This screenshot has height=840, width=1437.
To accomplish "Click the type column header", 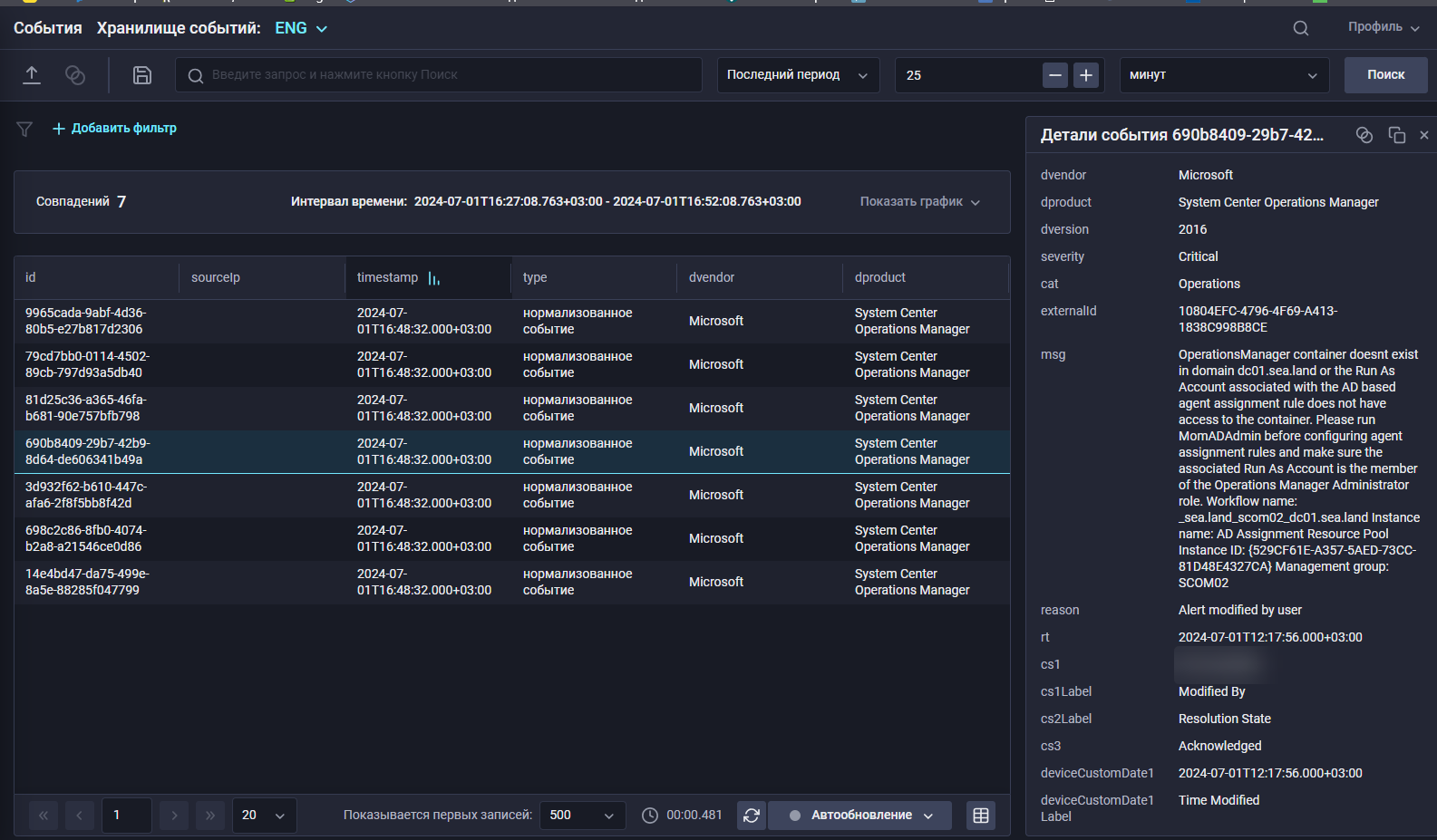I will (595, 278).
